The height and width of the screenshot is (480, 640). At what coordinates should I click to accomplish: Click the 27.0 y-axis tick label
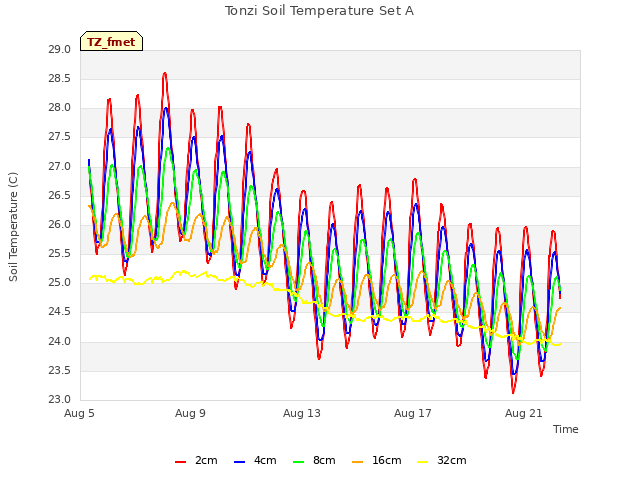60,167
